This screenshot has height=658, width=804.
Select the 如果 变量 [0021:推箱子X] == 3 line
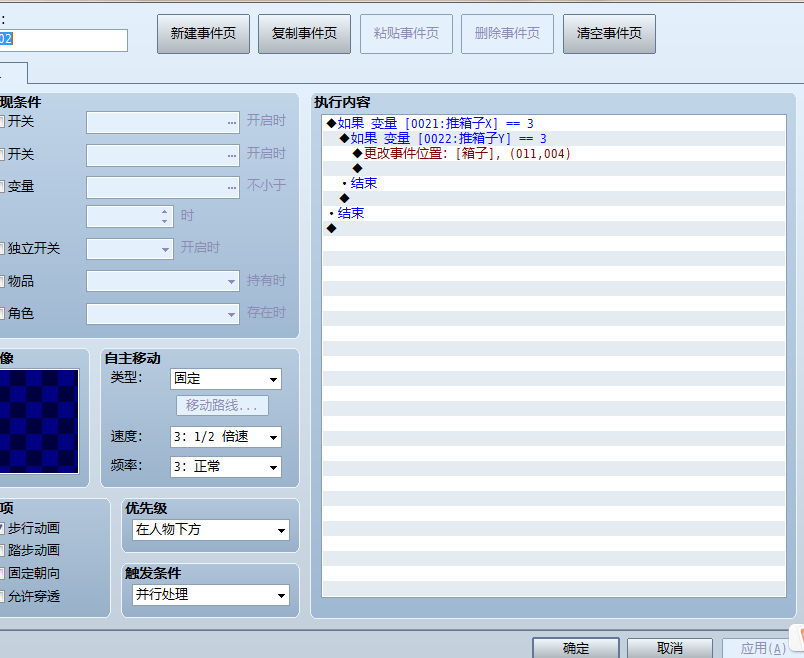554,124
